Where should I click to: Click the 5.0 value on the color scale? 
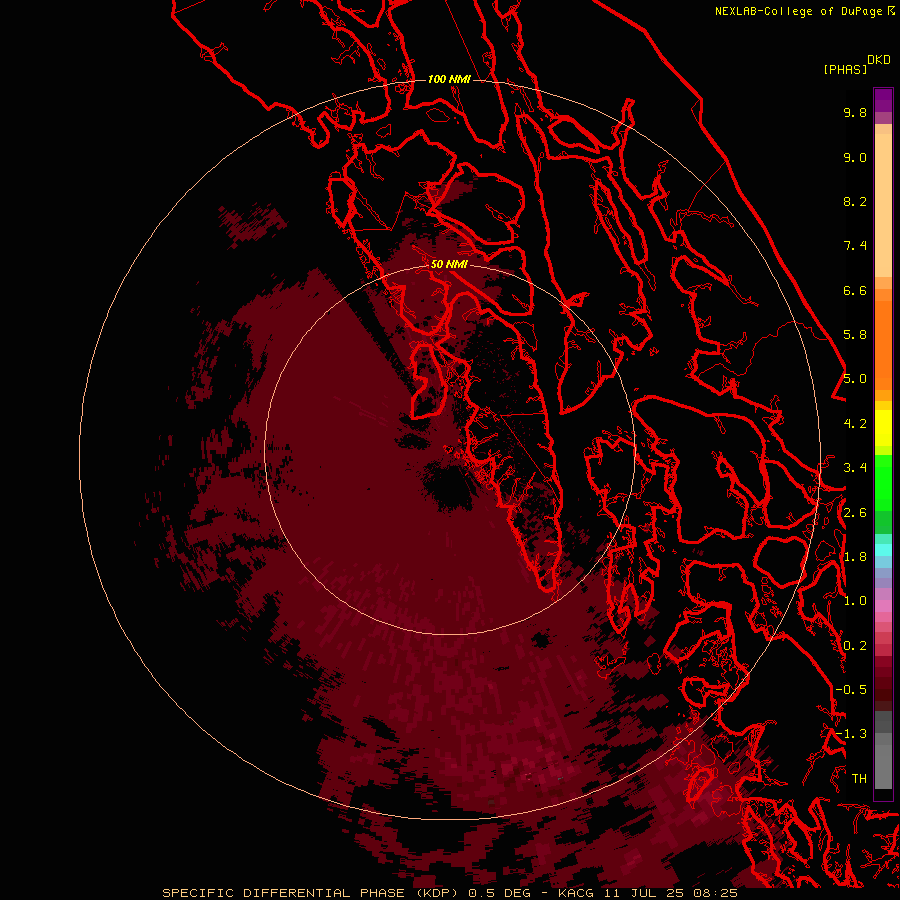click(x=855, y=379)
